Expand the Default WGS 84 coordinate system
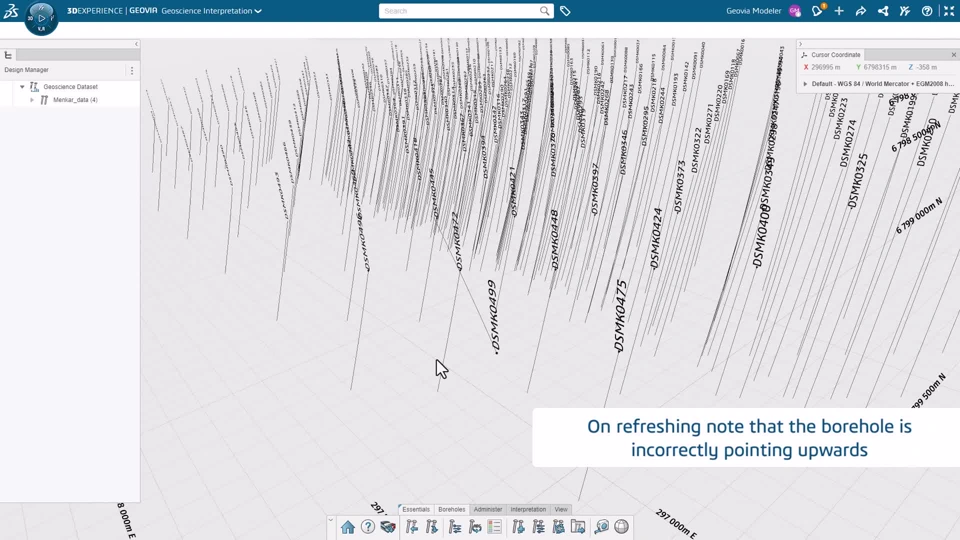Viewport: 960px width, 540px height. click(x=805, y=84)
